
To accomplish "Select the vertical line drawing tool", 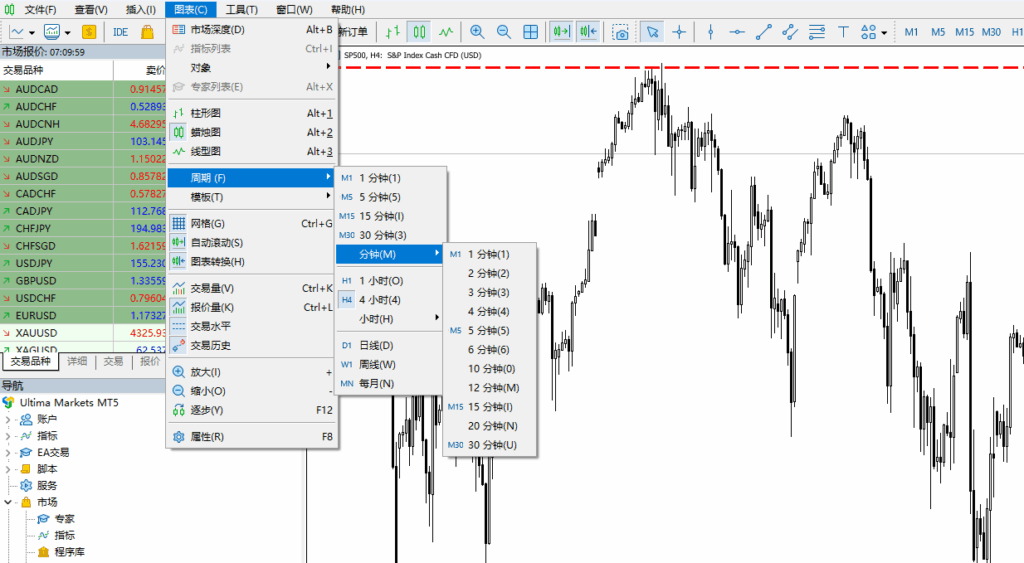I will coord(711,31).
